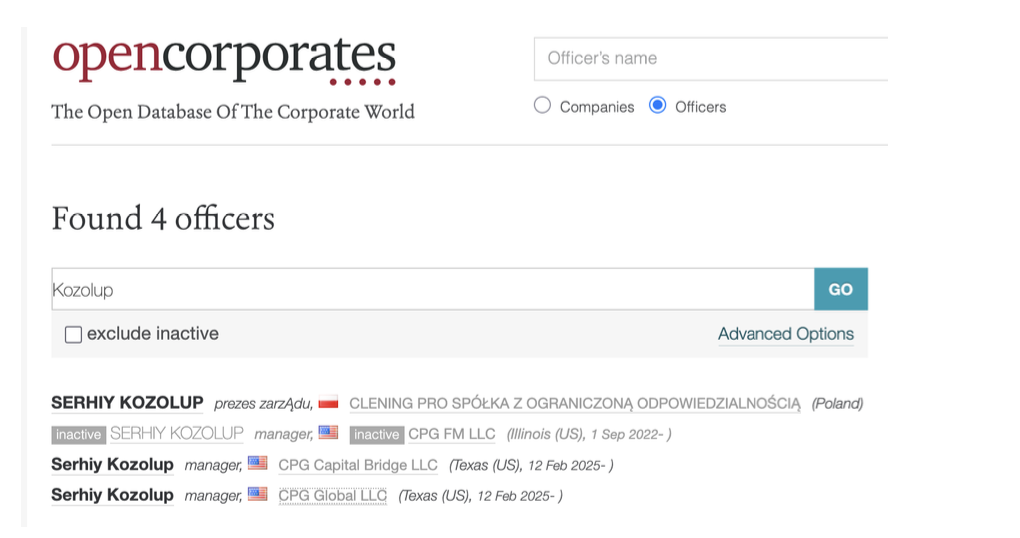Click the OpenCorporates logo
The height and width of the screenshot is (538, 1020).
pyautogui.click(x=224, y=58)
